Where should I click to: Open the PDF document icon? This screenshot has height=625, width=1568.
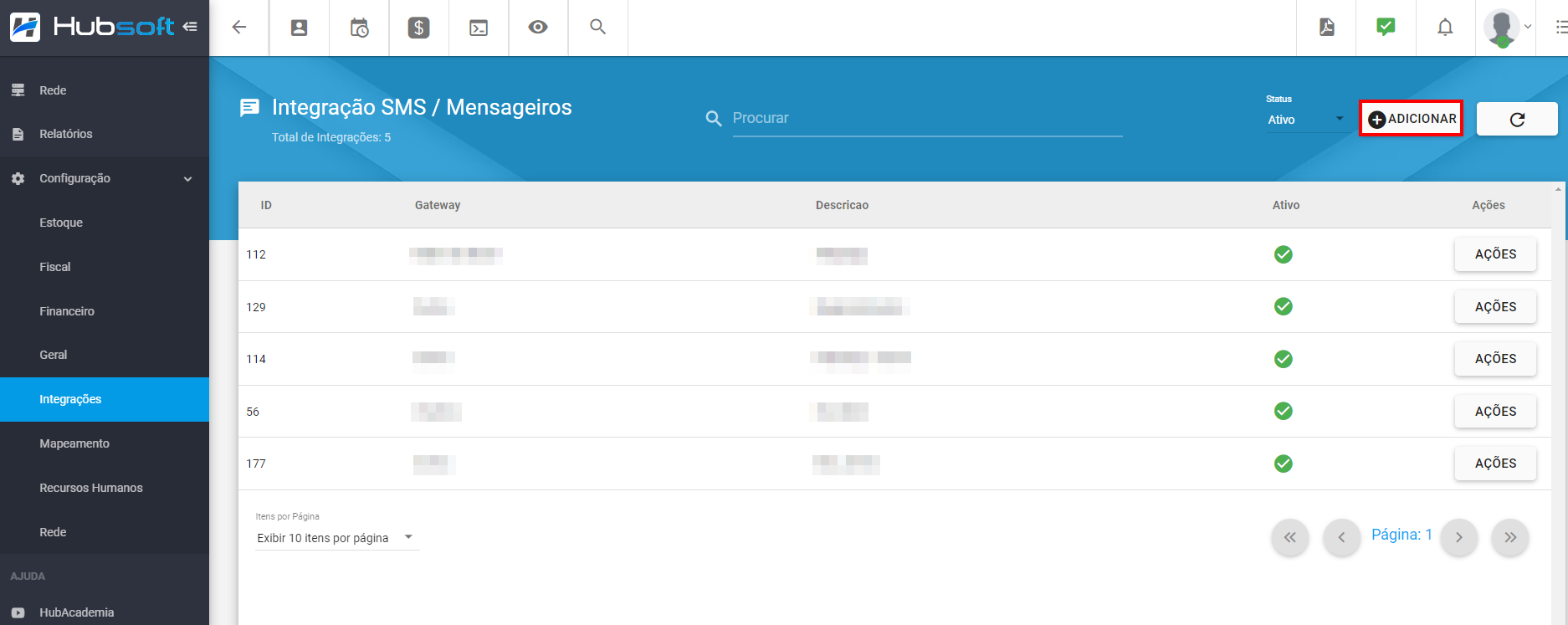coord(1327,28)
